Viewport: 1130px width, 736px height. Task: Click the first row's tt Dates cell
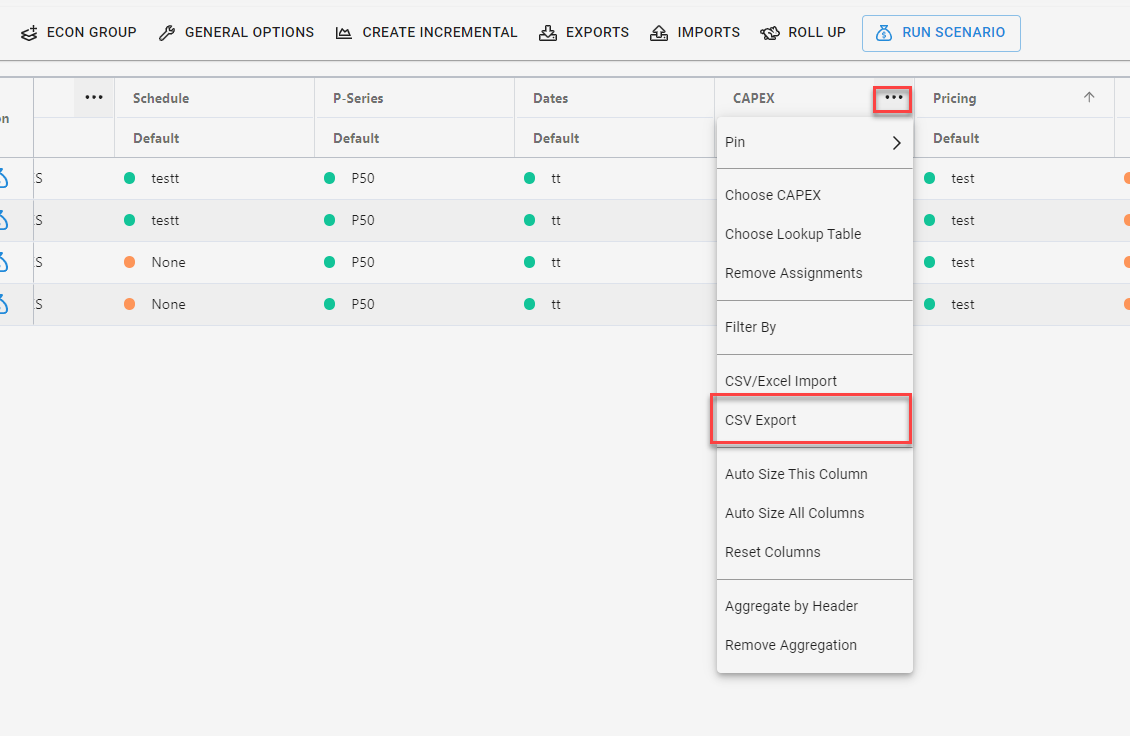click(x=615, y=179)
